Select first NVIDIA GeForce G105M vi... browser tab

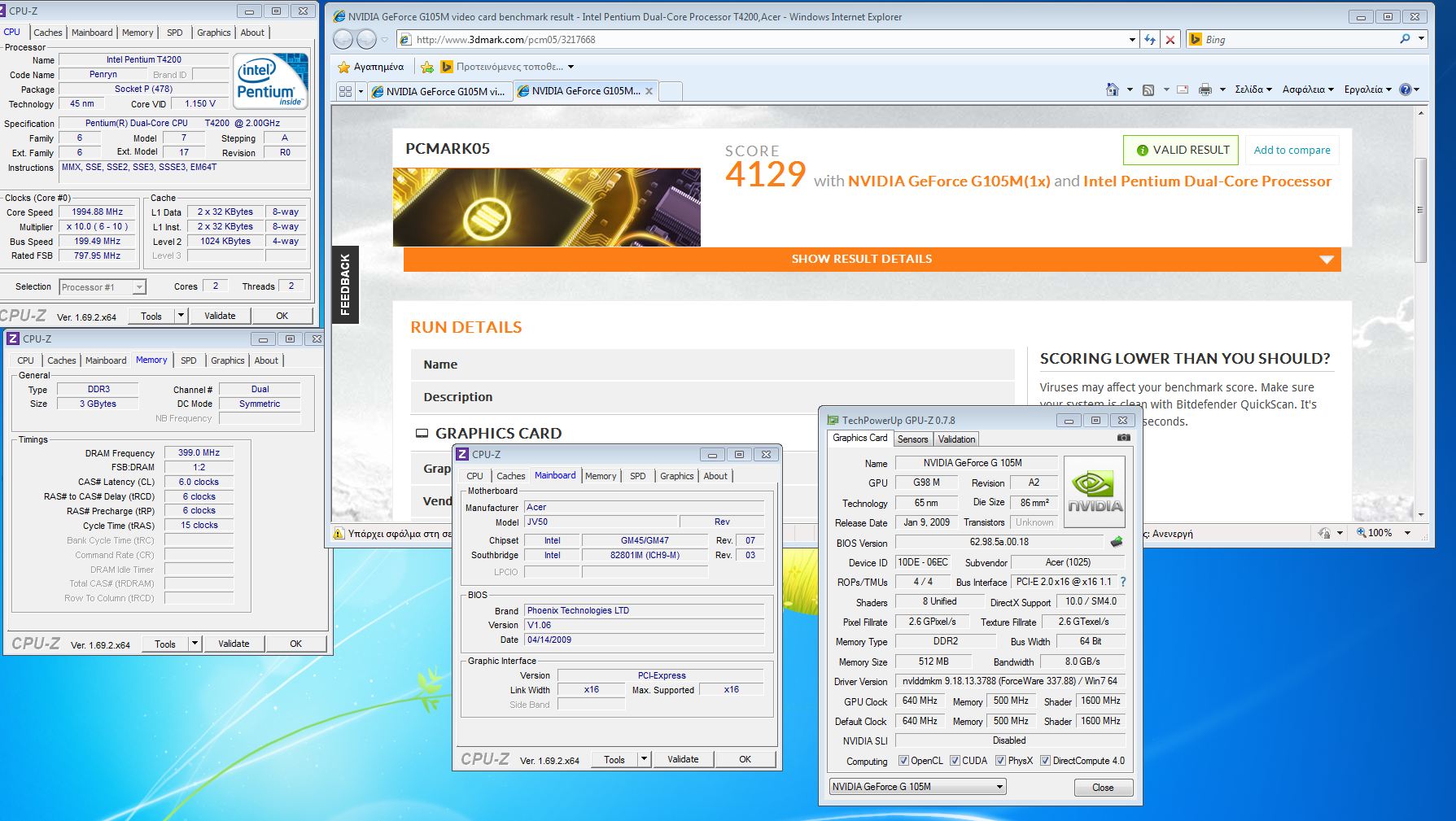coord(439,91)
